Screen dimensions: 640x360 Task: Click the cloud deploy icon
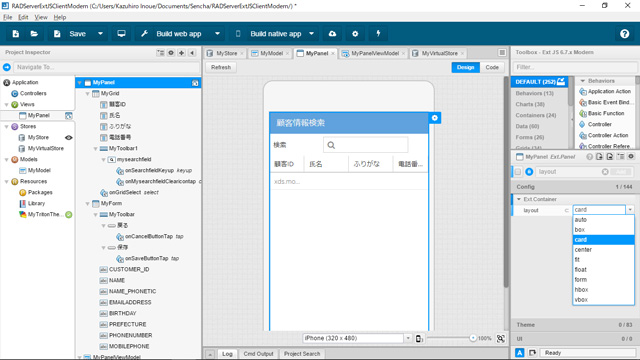(333, 34)
